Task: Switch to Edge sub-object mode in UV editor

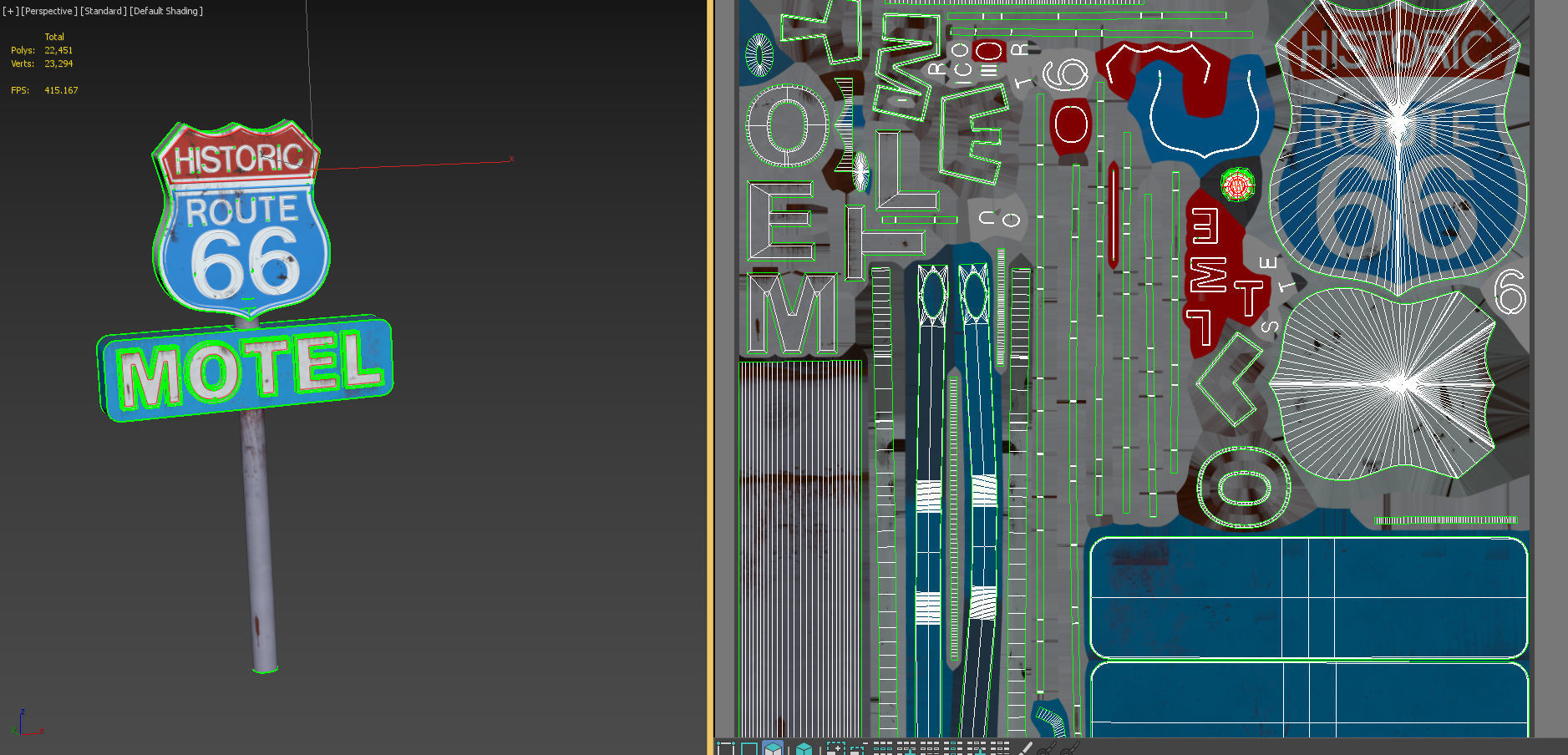Action: click(x=748, y=748)
